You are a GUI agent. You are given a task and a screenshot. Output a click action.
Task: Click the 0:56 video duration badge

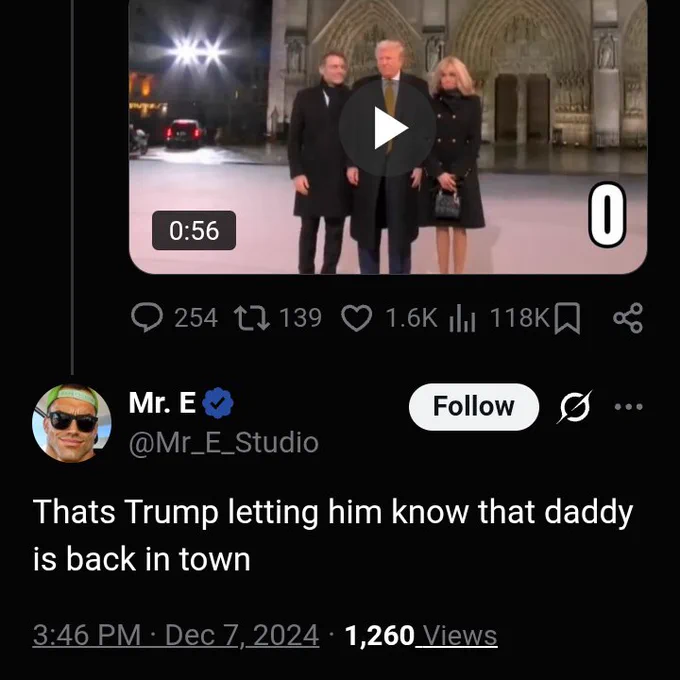[x=194, y=230]
